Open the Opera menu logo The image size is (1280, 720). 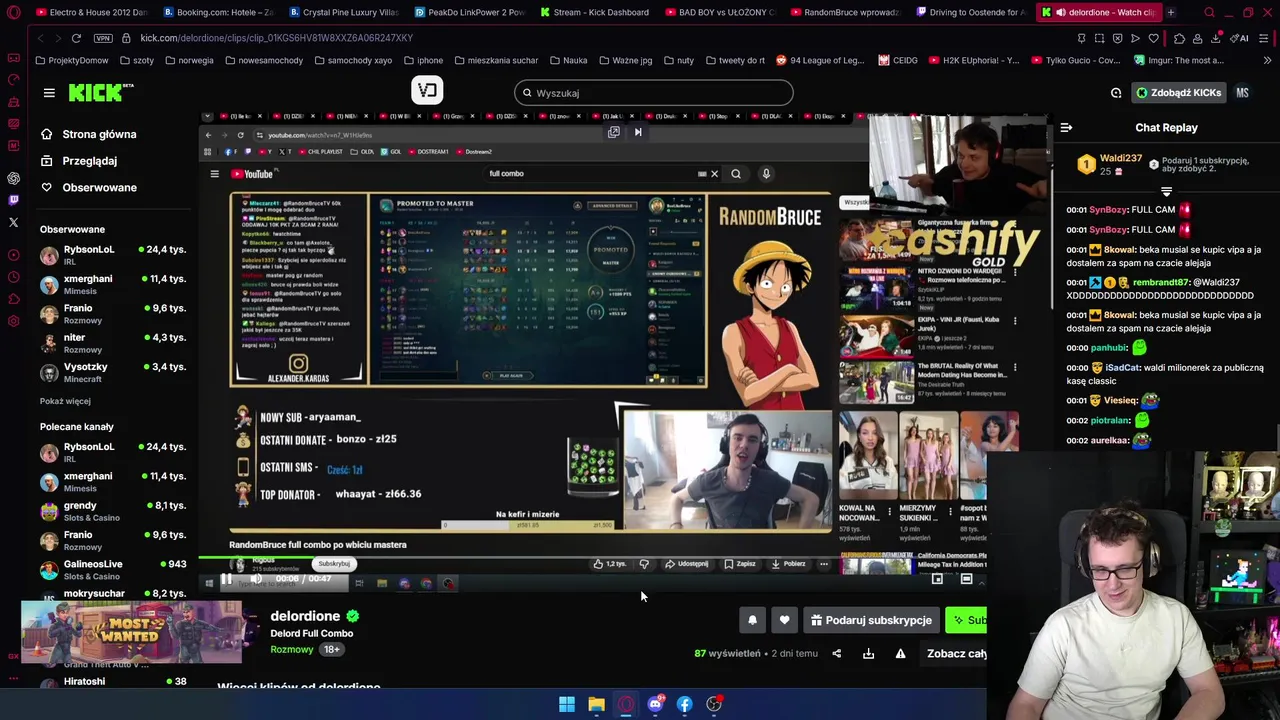(x=13, y=13)
